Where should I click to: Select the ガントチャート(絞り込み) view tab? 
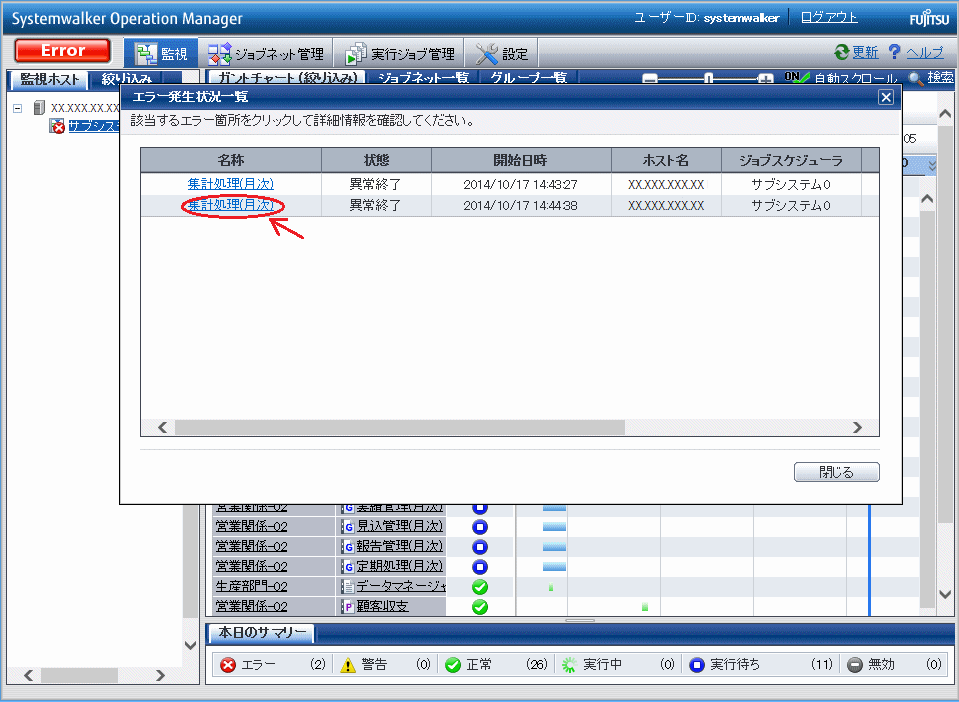(287, 78)
